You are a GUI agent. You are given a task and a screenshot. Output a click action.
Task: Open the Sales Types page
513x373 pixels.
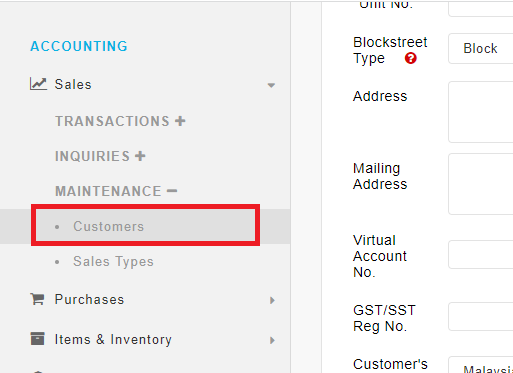[113, 261]
